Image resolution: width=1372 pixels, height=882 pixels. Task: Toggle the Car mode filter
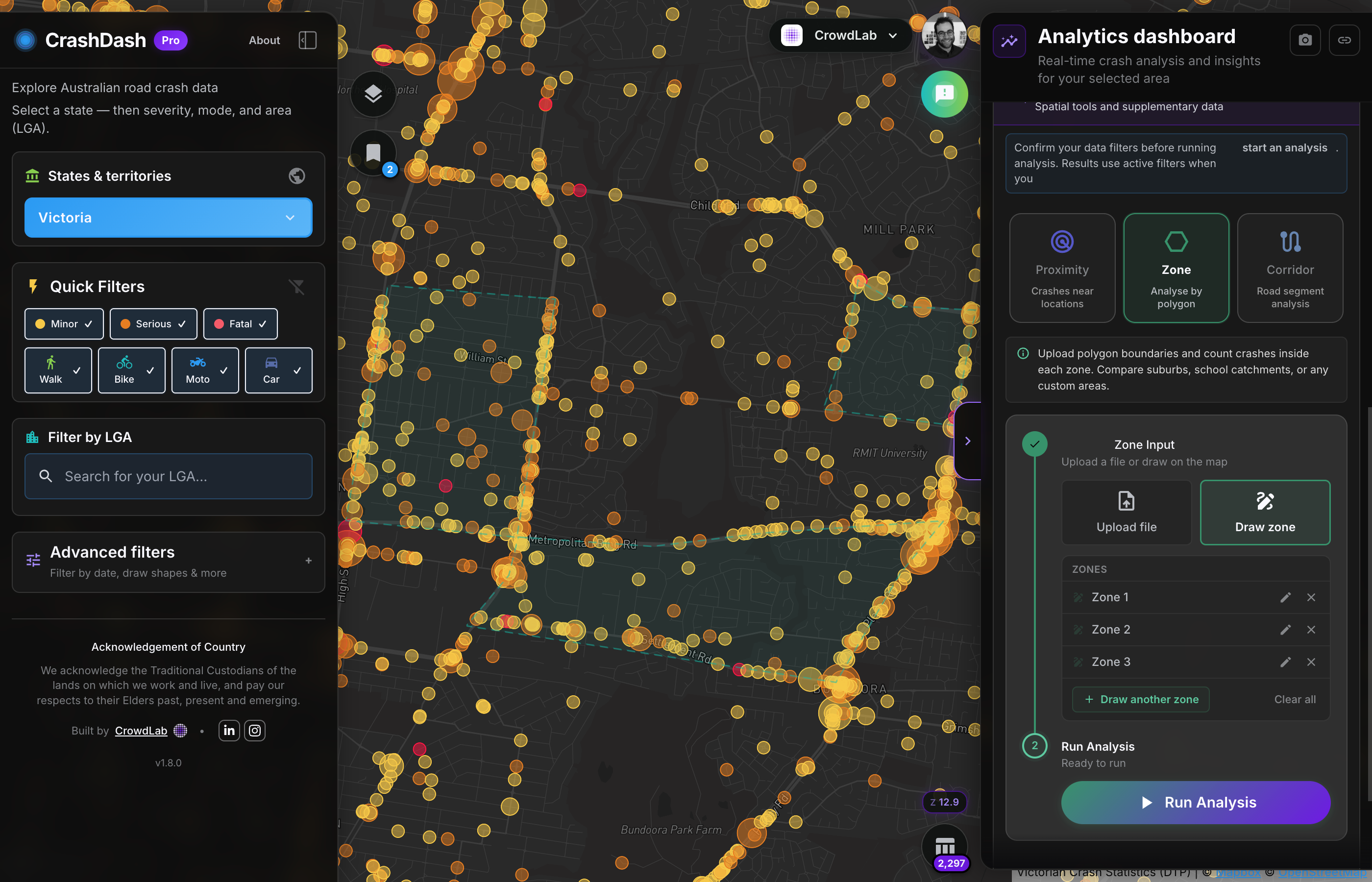point(279,370)
